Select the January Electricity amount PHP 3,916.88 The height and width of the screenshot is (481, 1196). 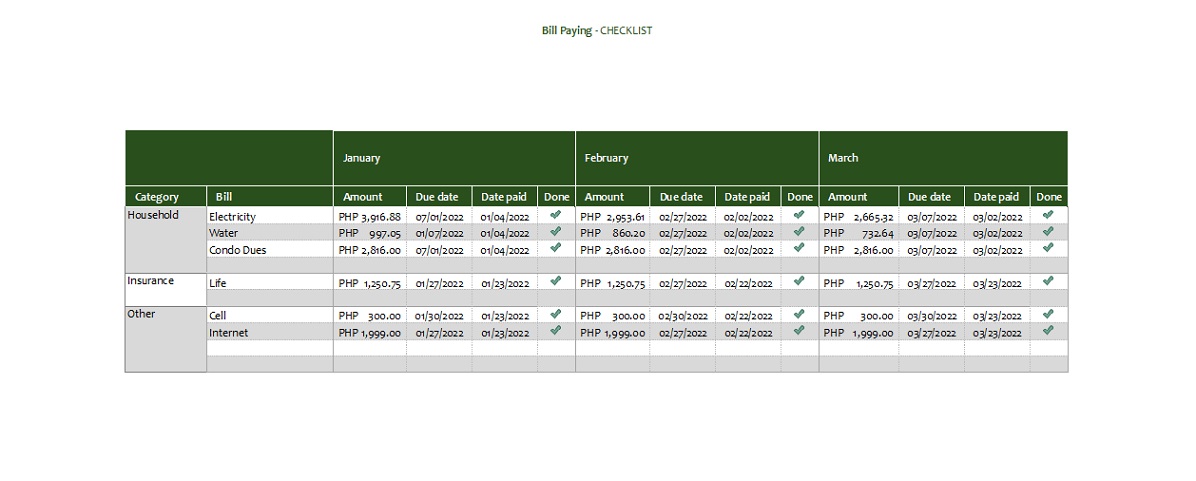point(370,217)
